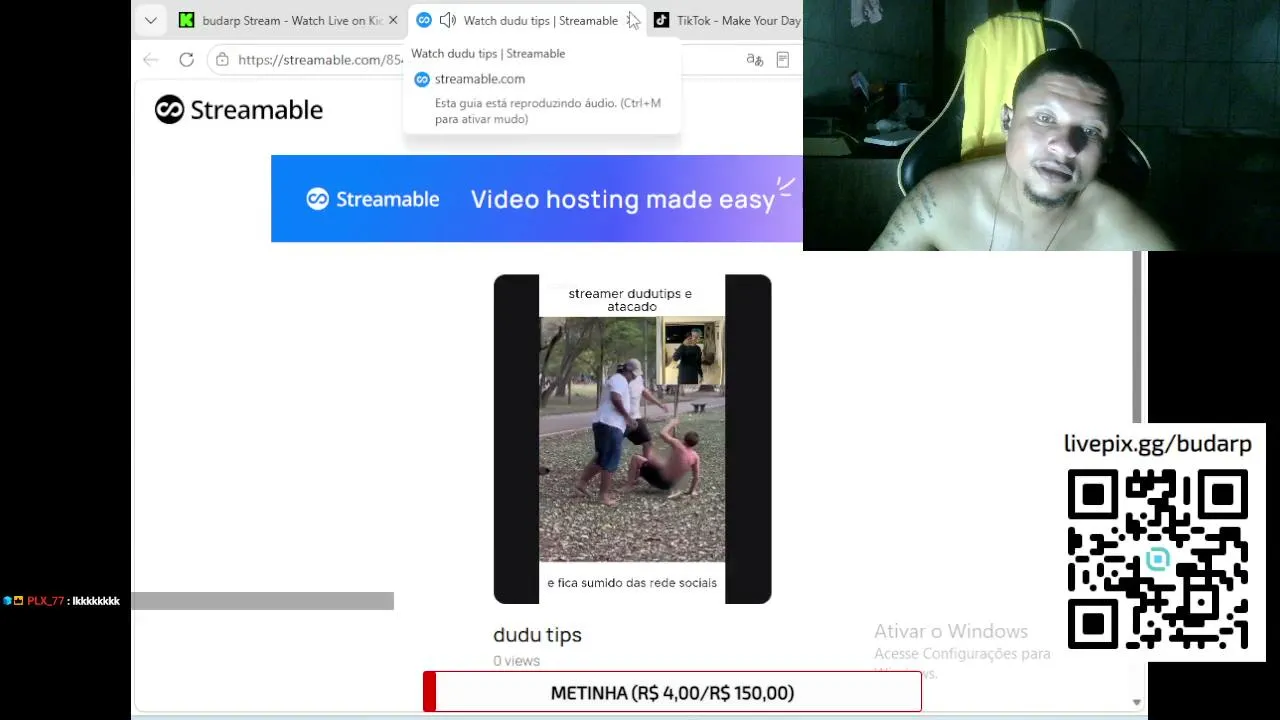Open the tab list dropdown arrow
The width and height of the screenshot is (1280, 720).
150,20
